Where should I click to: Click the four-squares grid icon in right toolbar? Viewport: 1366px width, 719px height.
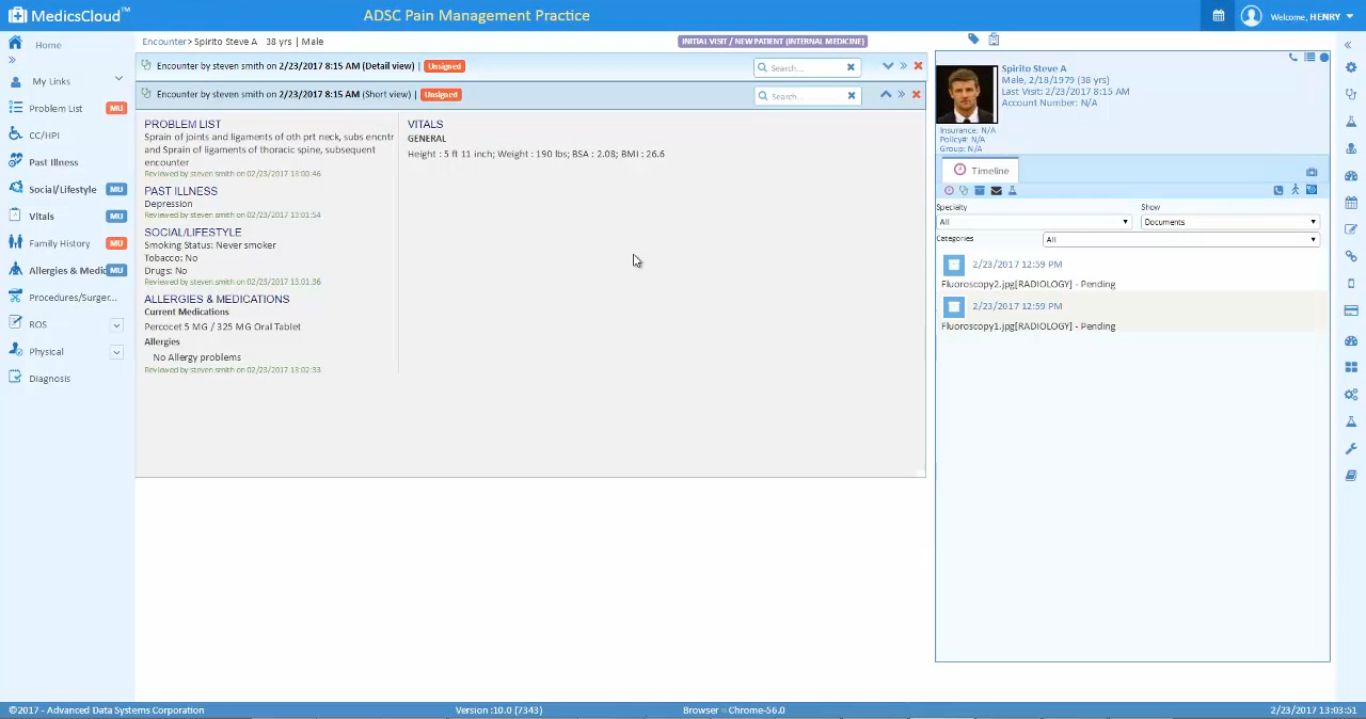pos(1351,367)
